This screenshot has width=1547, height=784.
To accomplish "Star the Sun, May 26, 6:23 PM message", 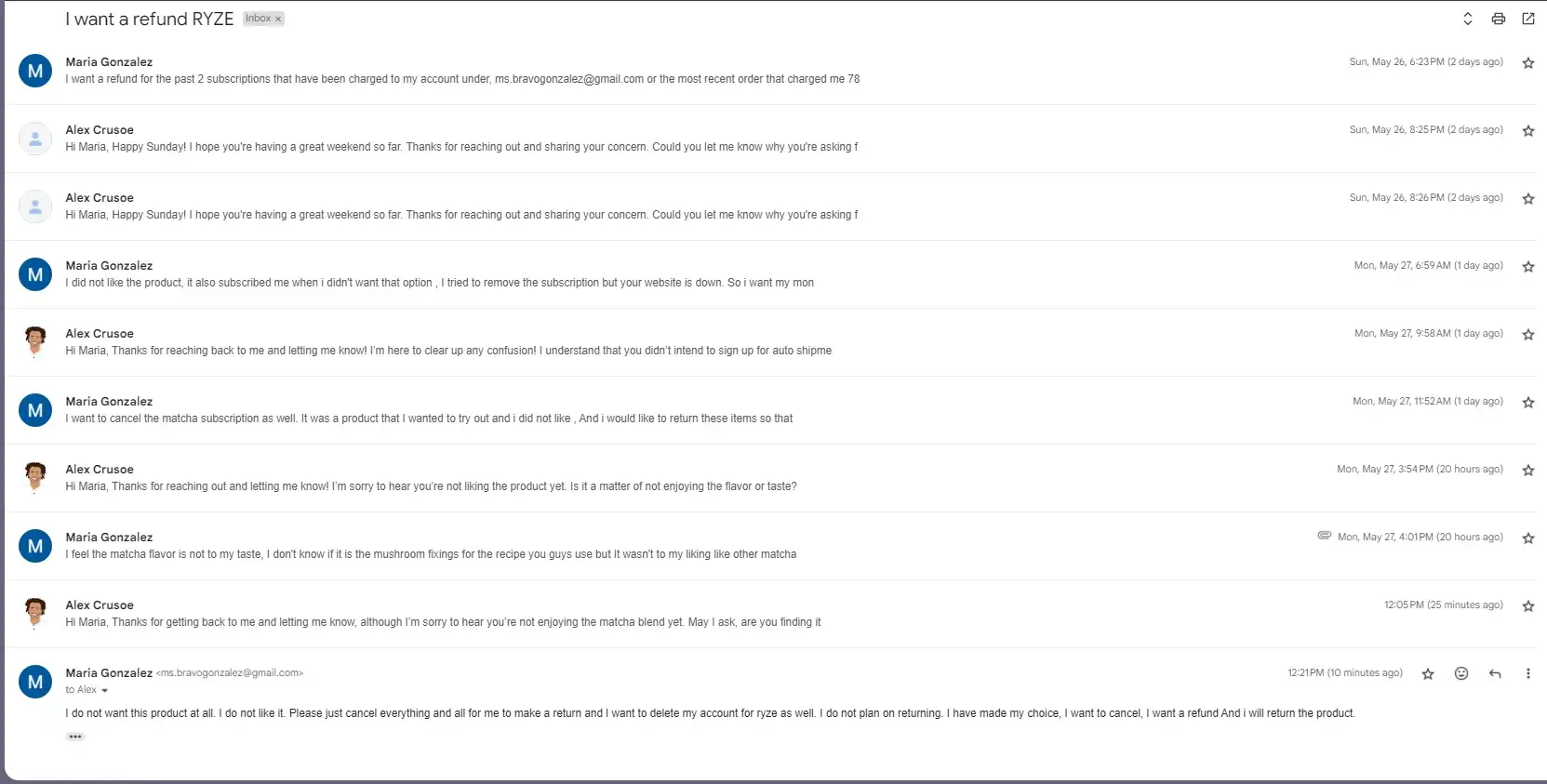I will click(1527, 63).
